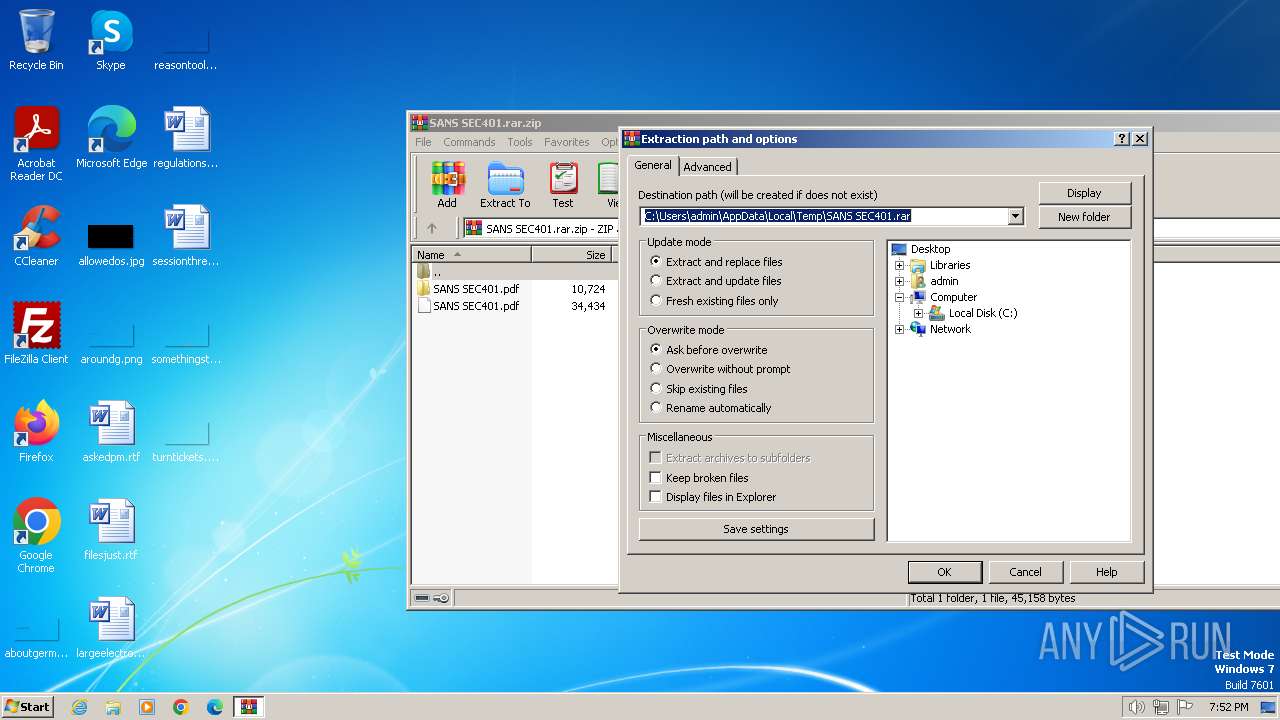Click Internet Explorer icon in taskbar
This screenshot has height=720, width=1280.
tap(79, 707)
